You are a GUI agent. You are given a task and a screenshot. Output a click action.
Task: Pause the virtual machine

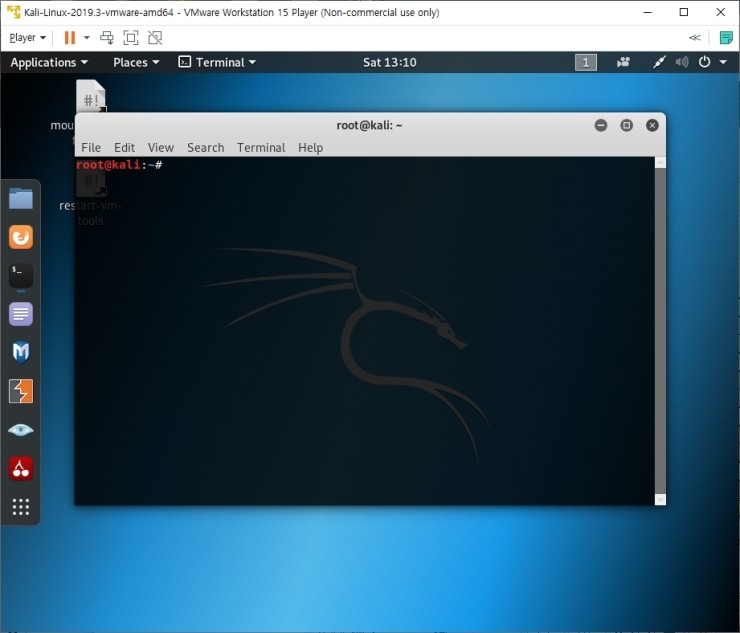click(x=69, y=37)
